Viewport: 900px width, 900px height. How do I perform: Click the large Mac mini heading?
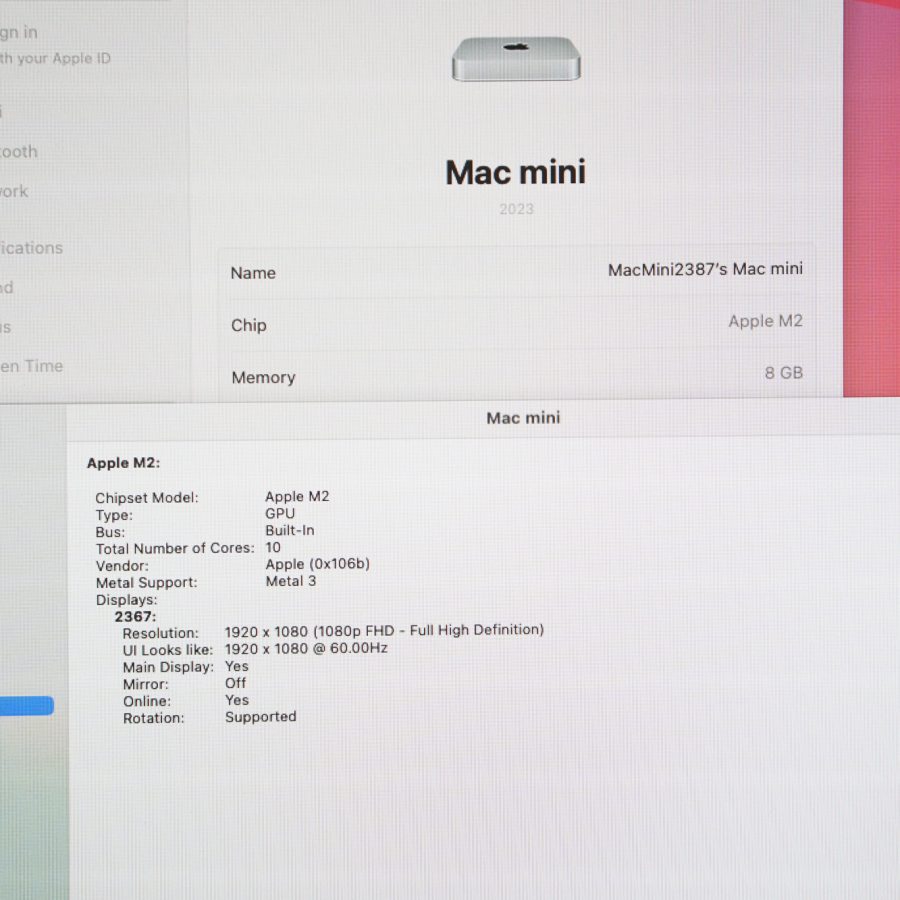515,172
